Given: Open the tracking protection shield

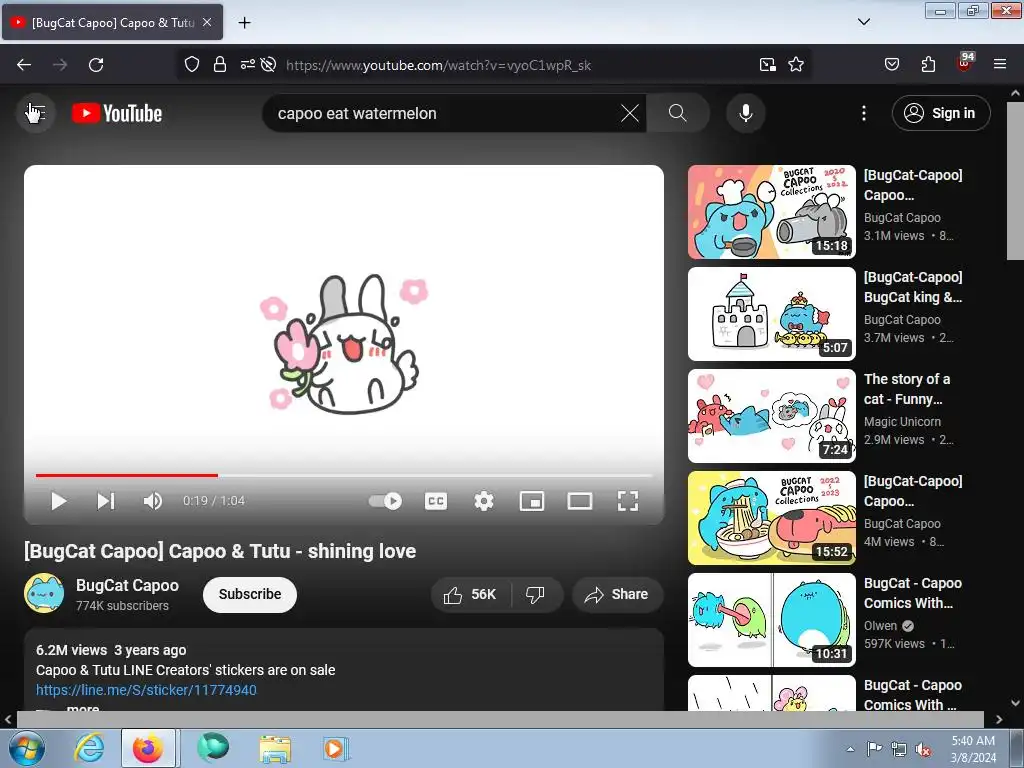Looking at the screenshot, I should 191,65.
